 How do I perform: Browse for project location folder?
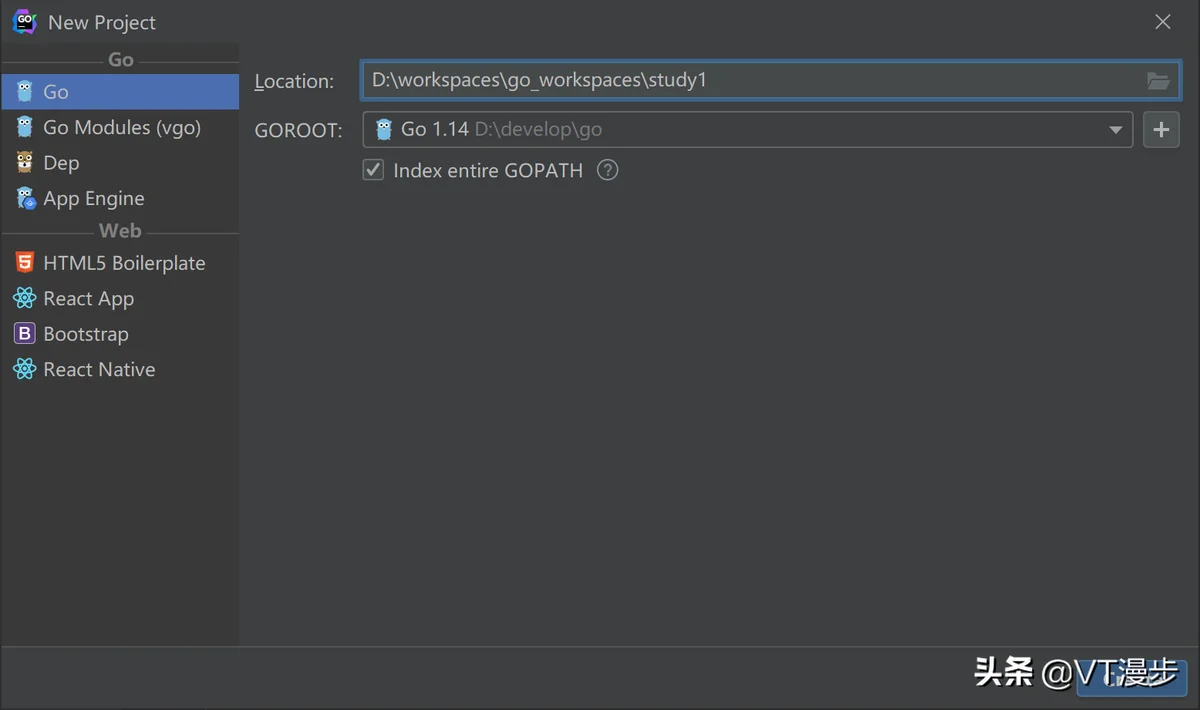tap(1158, 81)
